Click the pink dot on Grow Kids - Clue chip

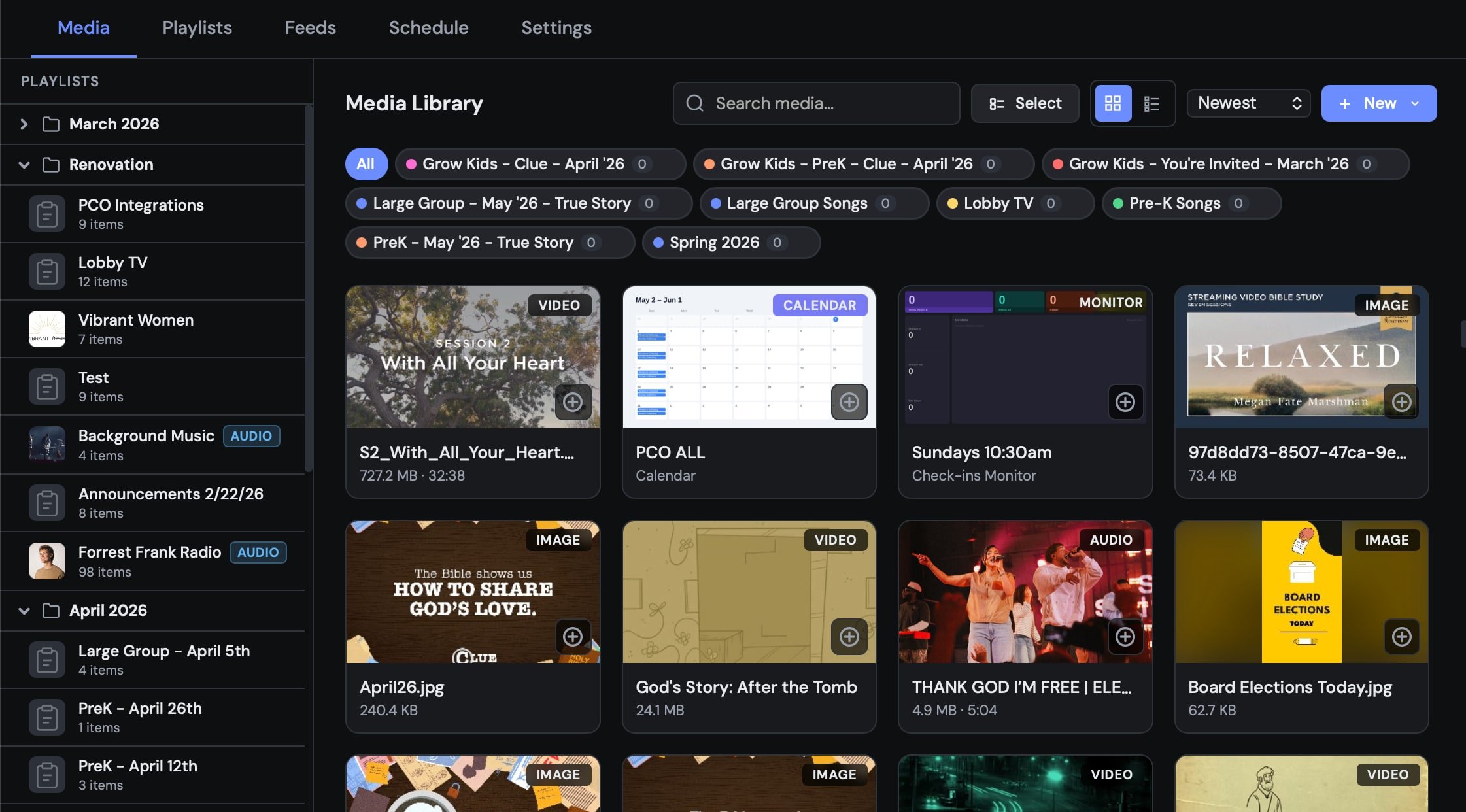[x=411, y=164]
